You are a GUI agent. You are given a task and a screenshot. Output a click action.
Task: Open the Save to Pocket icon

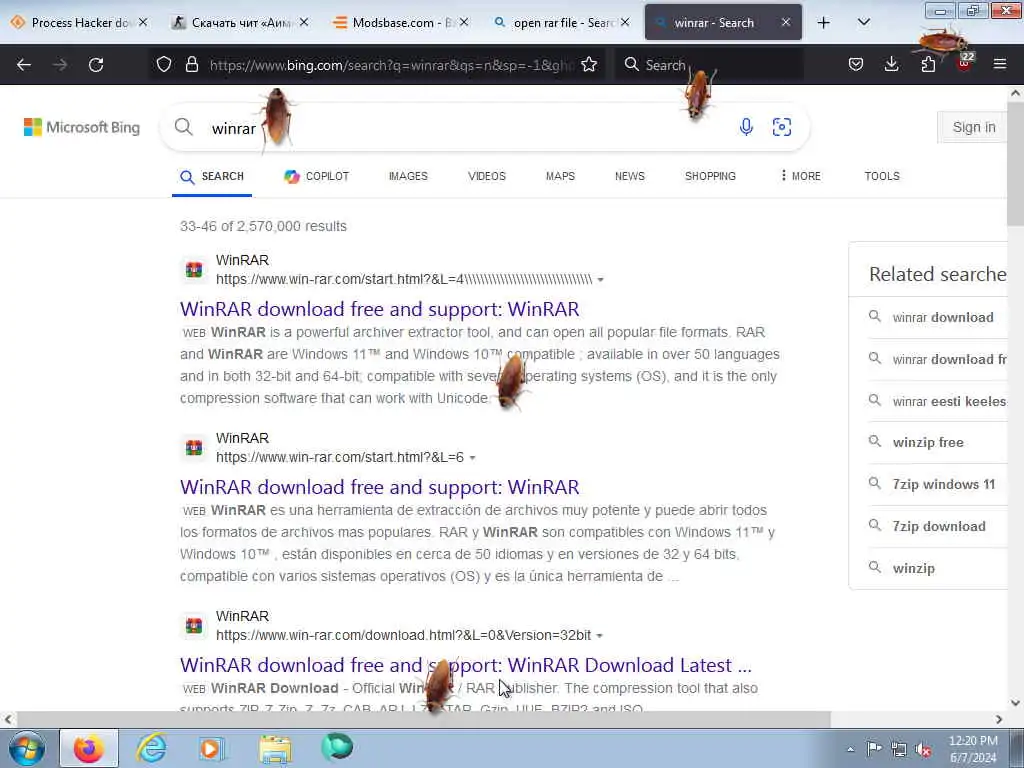856,64
